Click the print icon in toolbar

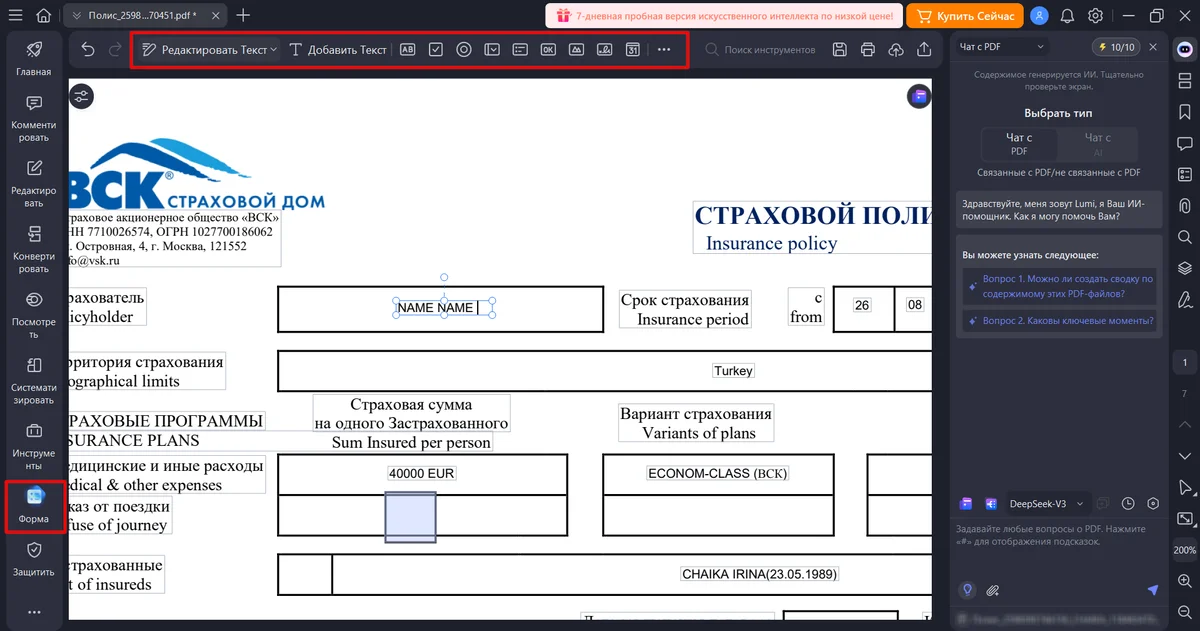pos(867,49)
